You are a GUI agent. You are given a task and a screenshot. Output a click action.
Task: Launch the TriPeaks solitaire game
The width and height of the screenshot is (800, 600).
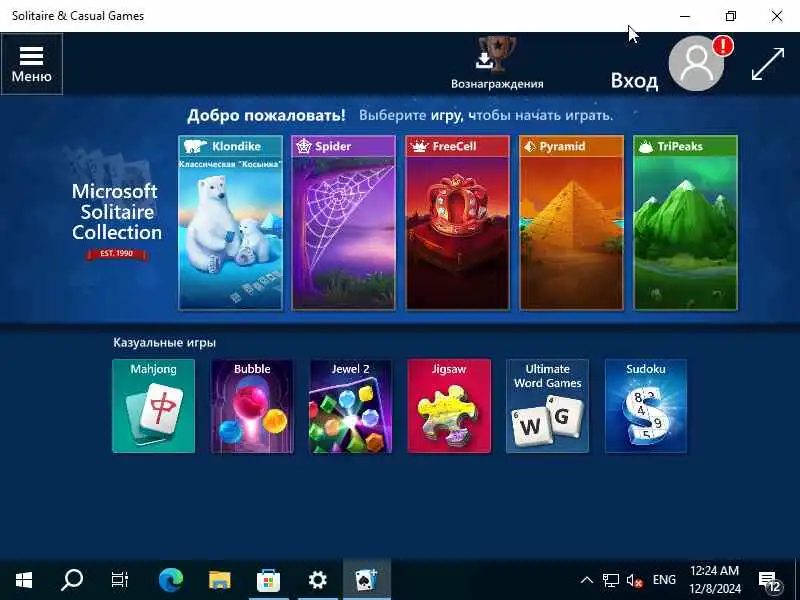pyautogui.click(x=685, y=222)
